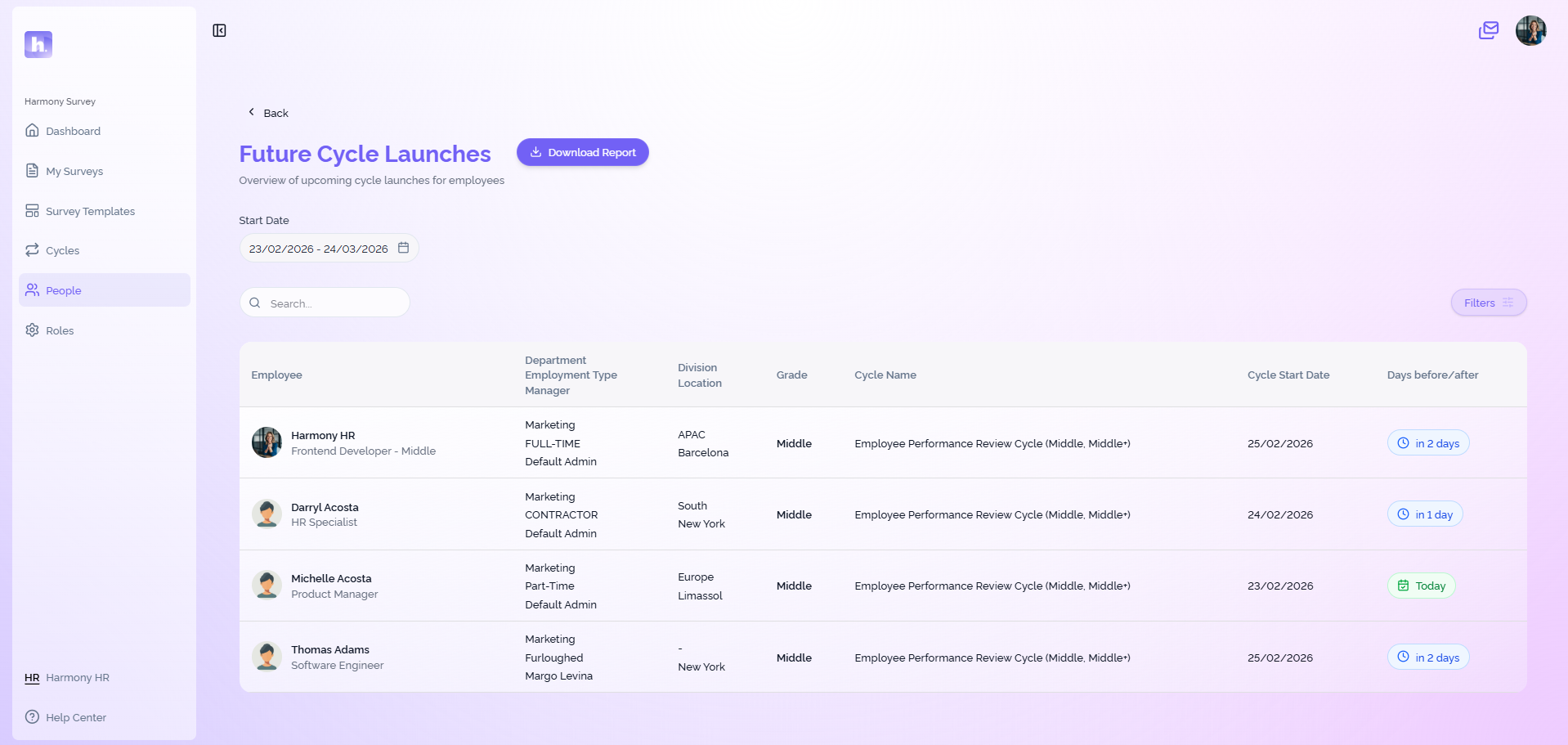
Task: Click the Download Report button
Action: (x=582, y=152)
